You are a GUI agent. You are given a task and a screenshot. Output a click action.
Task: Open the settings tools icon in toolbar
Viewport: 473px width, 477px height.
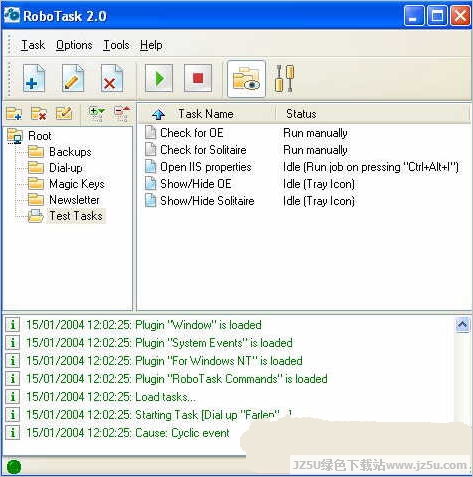tap(284, 79)
